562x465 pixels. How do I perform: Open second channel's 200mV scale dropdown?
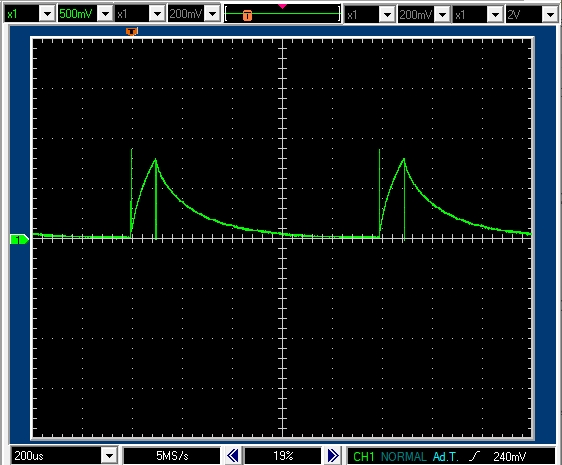tap(213, 14)
